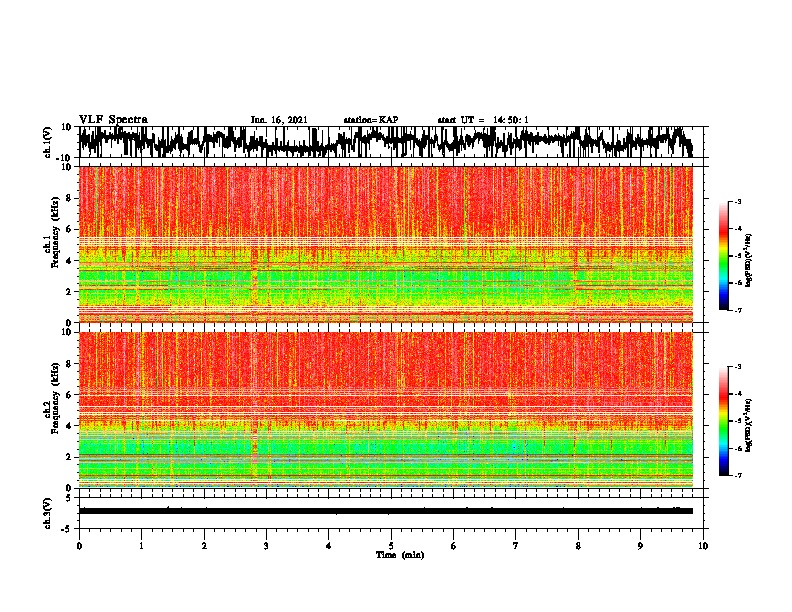Click the ch.3 flat voltage trace
Image resolution: width=792 pixels, height=612 pixels.
click(x=385, y=511)
